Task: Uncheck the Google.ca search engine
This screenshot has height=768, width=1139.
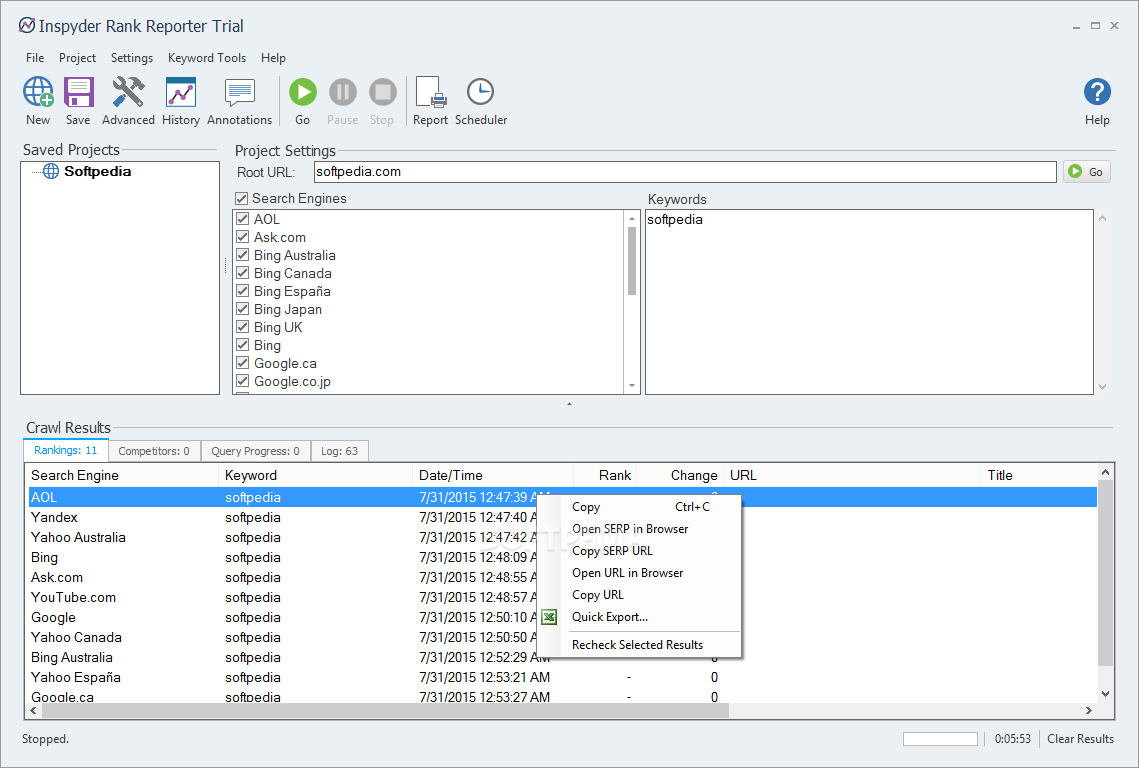Action: pos(243,363)
